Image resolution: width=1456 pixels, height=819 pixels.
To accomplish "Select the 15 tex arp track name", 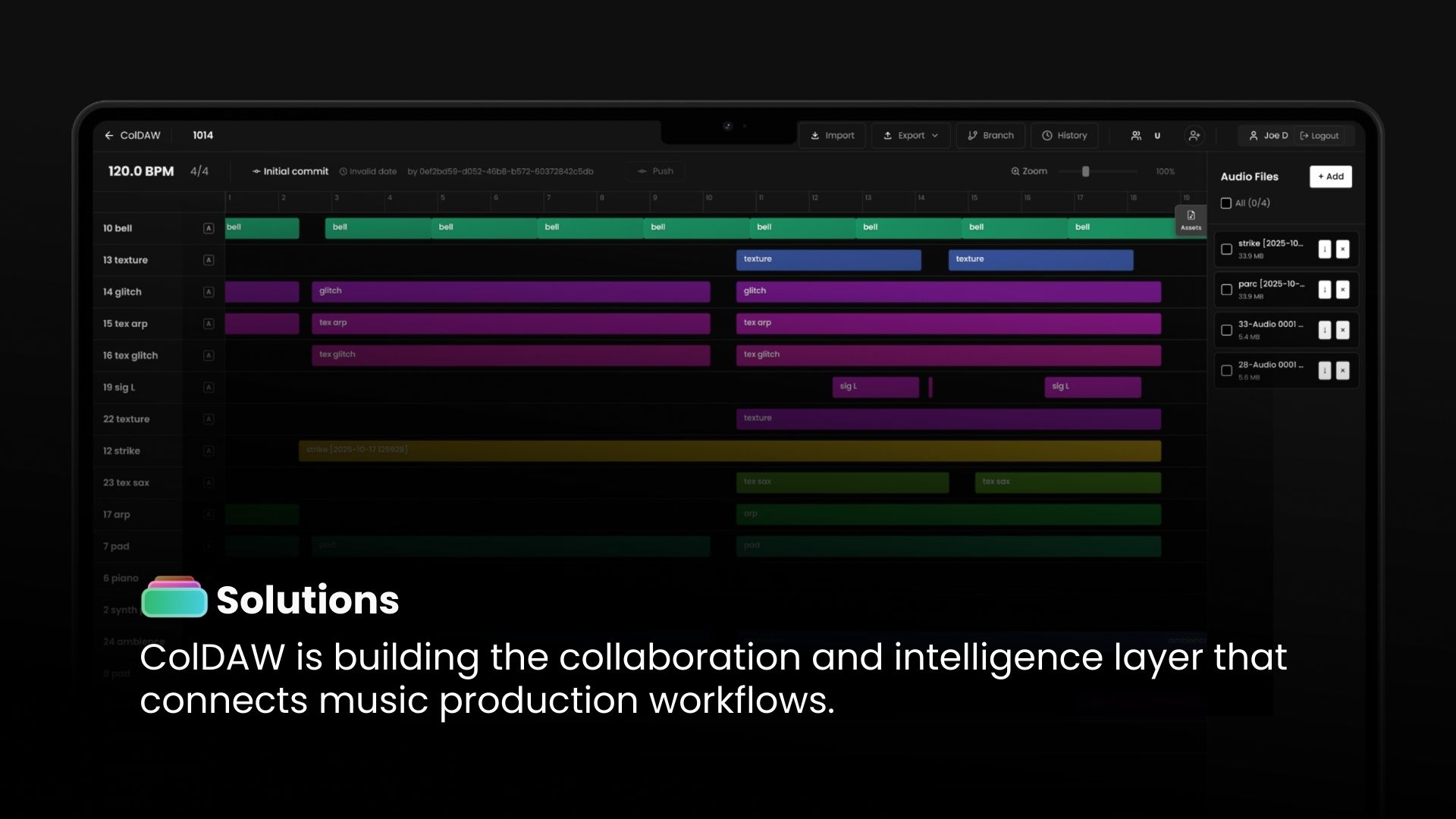I will [125, 324].
